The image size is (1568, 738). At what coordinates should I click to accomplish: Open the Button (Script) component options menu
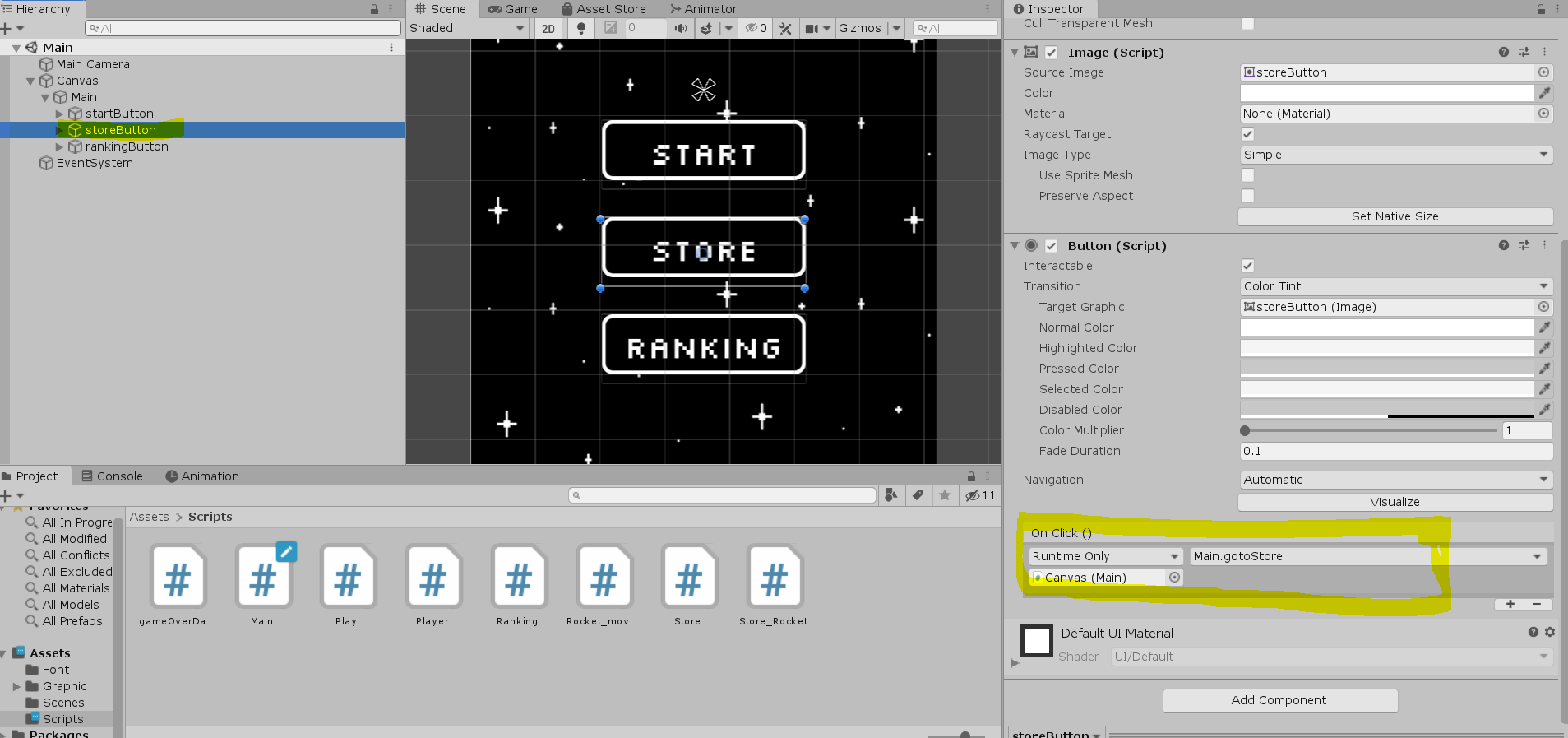point(1544,245)
